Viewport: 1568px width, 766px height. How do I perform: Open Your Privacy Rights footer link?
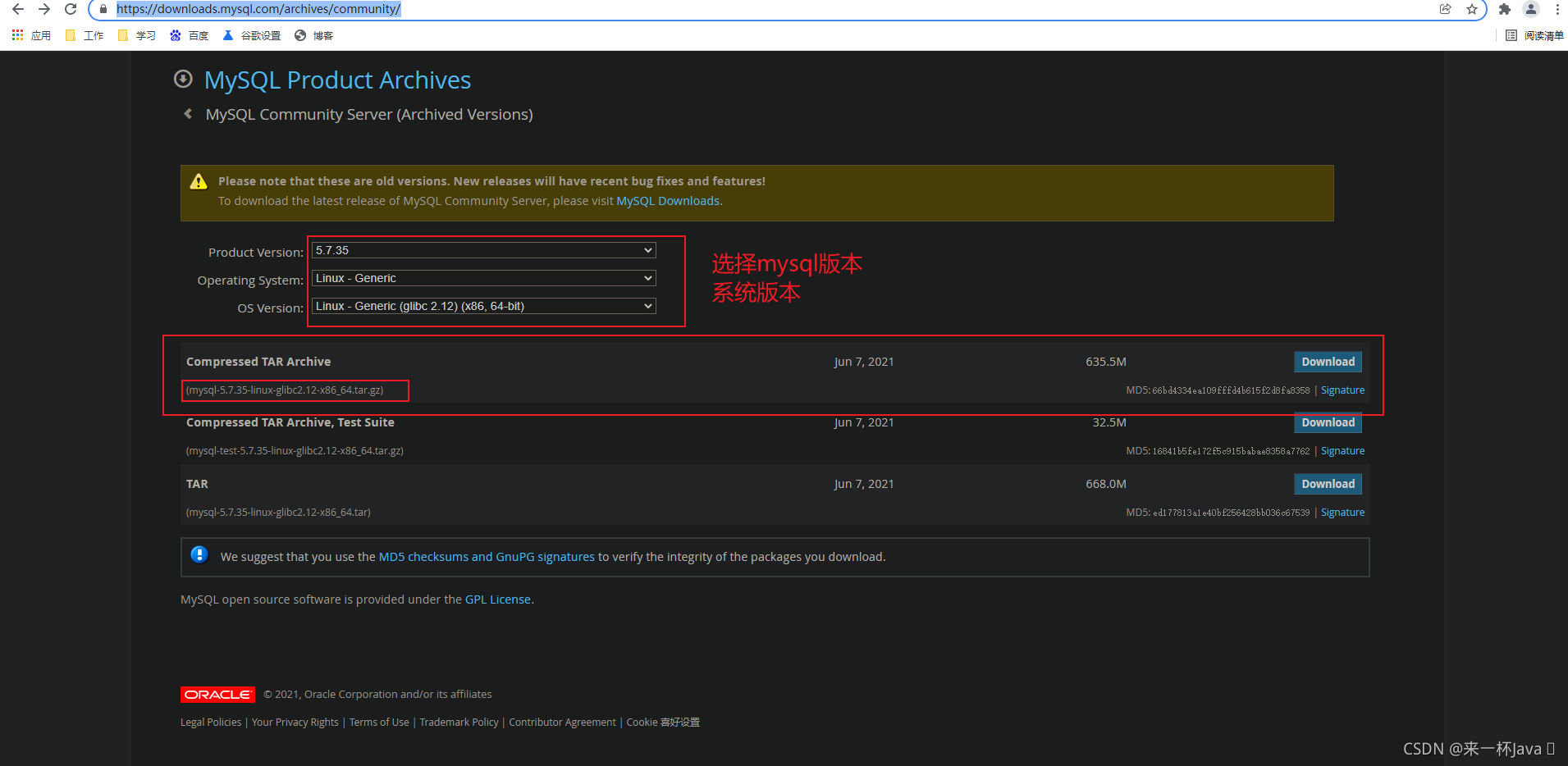coord(295,723)
